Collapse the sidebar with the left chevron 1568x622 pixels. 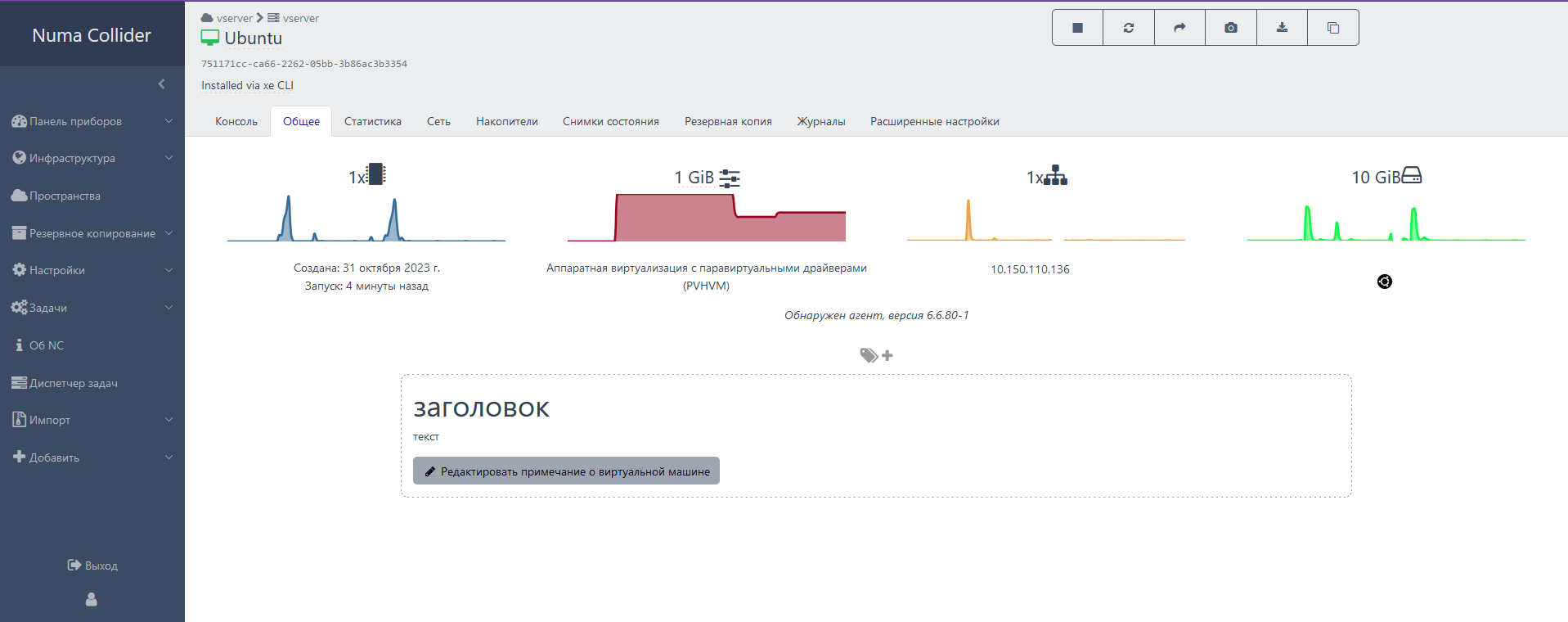coord(161,83)
